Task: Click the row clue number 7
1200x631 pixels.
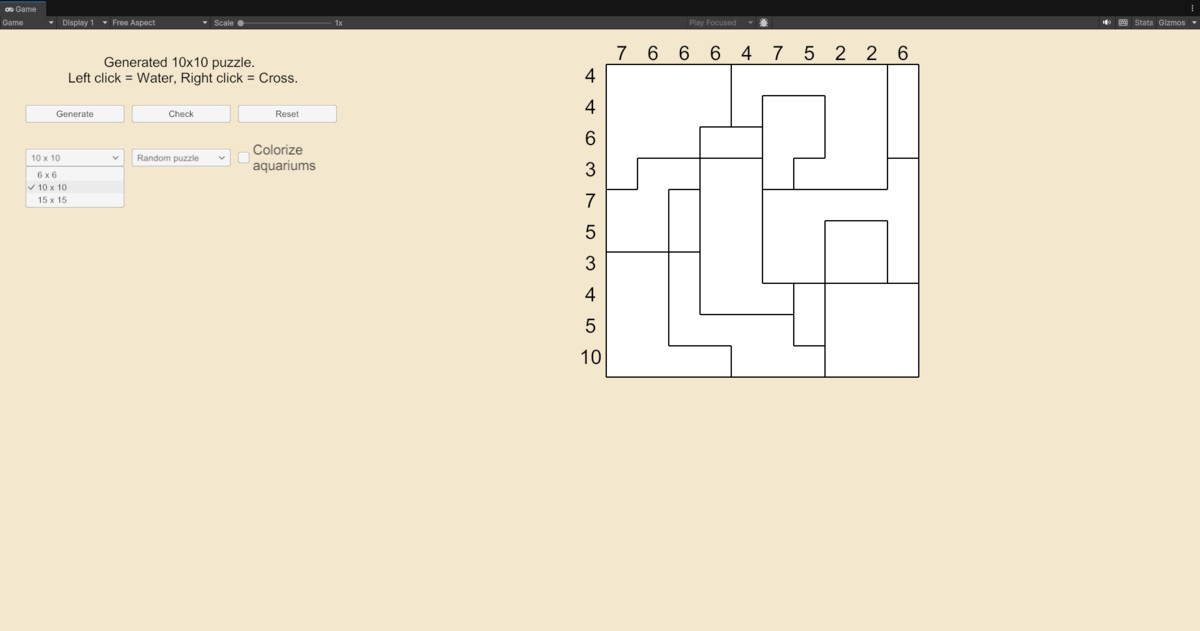Action: coord(591,201)
